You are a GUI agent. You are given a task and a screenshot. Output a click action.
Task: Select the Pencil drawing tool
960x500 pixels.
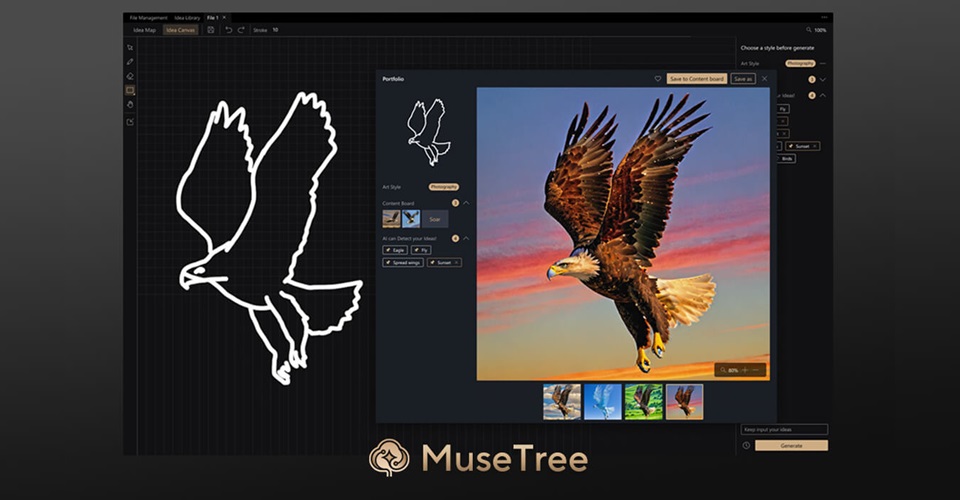point(130,61)
